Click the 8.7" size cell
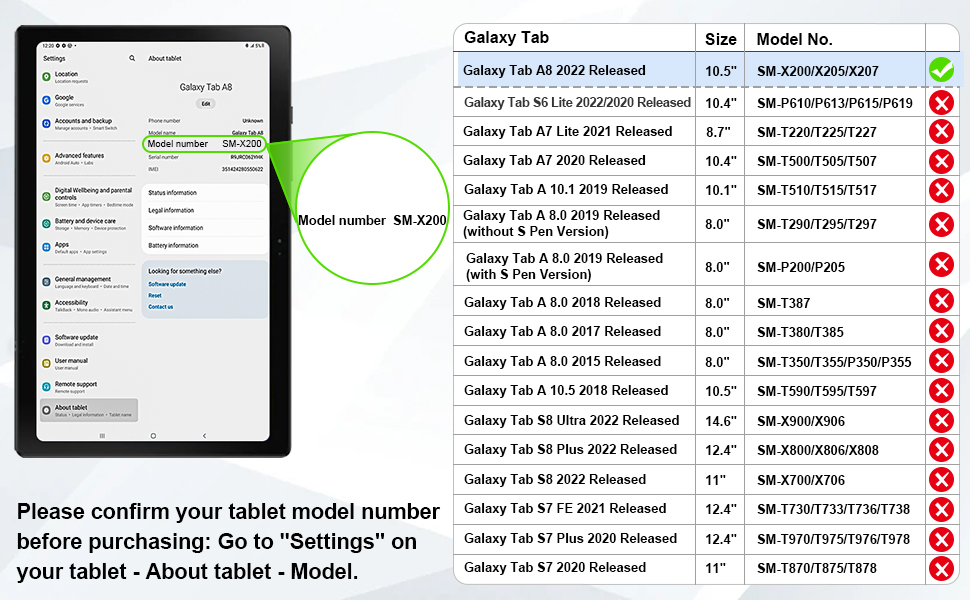The image size is (970, 600). tap(718, 132)
